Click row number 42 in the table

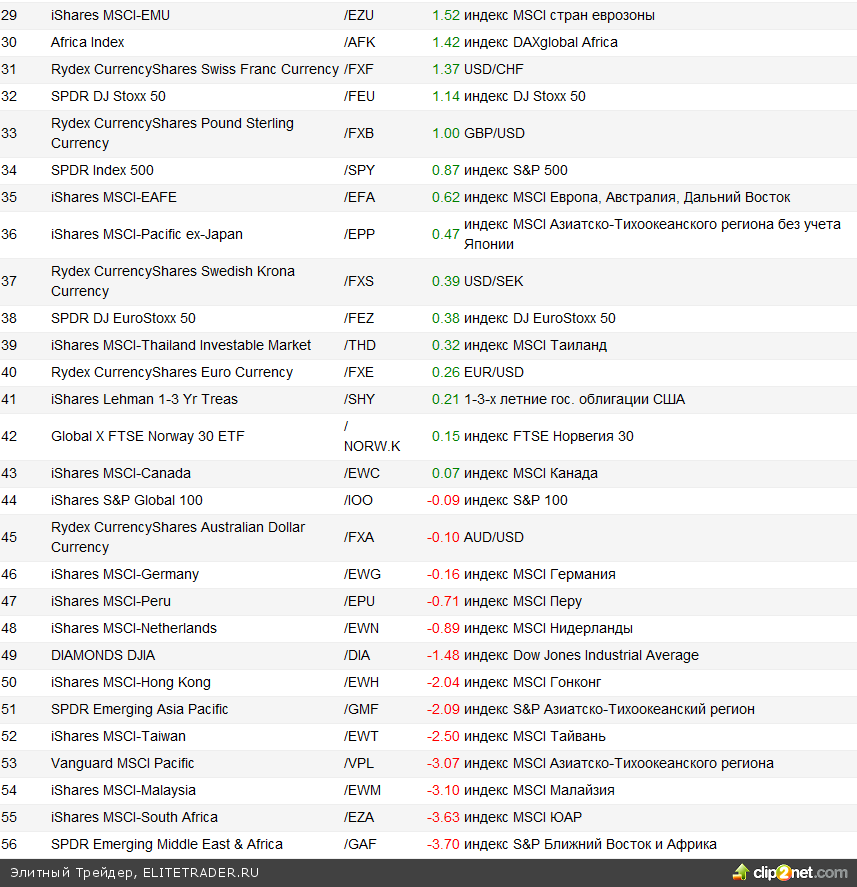point(9,436)
